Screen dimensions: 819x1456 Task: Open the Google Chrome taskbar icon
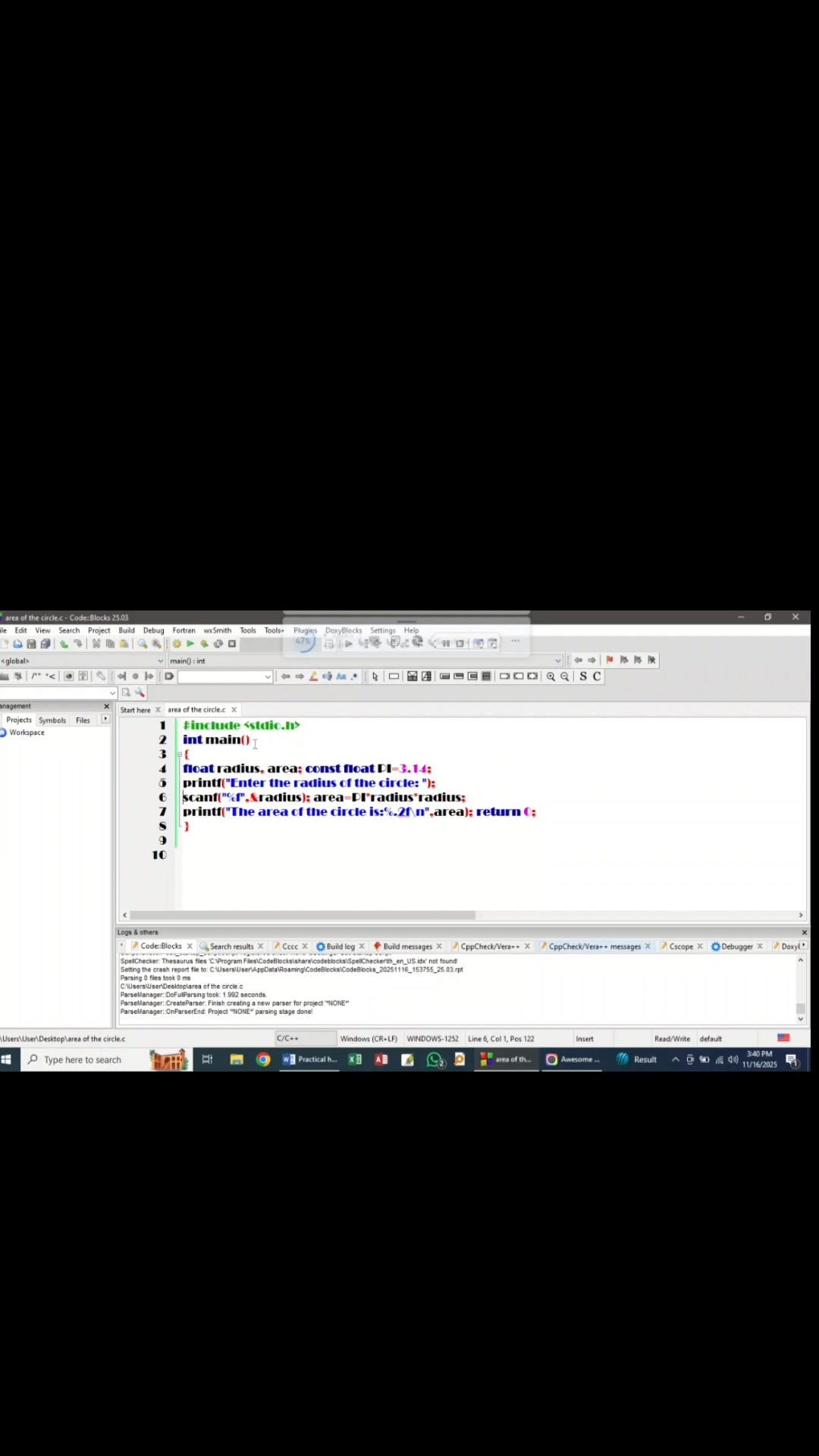(x=263, y=1059)
